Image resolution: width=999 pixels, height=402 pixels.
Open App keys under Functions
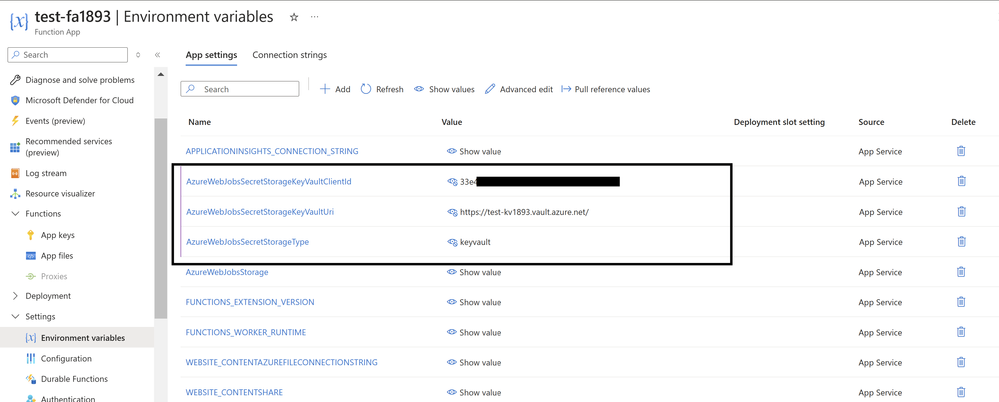pyautogui.click(x=57, y=235)
